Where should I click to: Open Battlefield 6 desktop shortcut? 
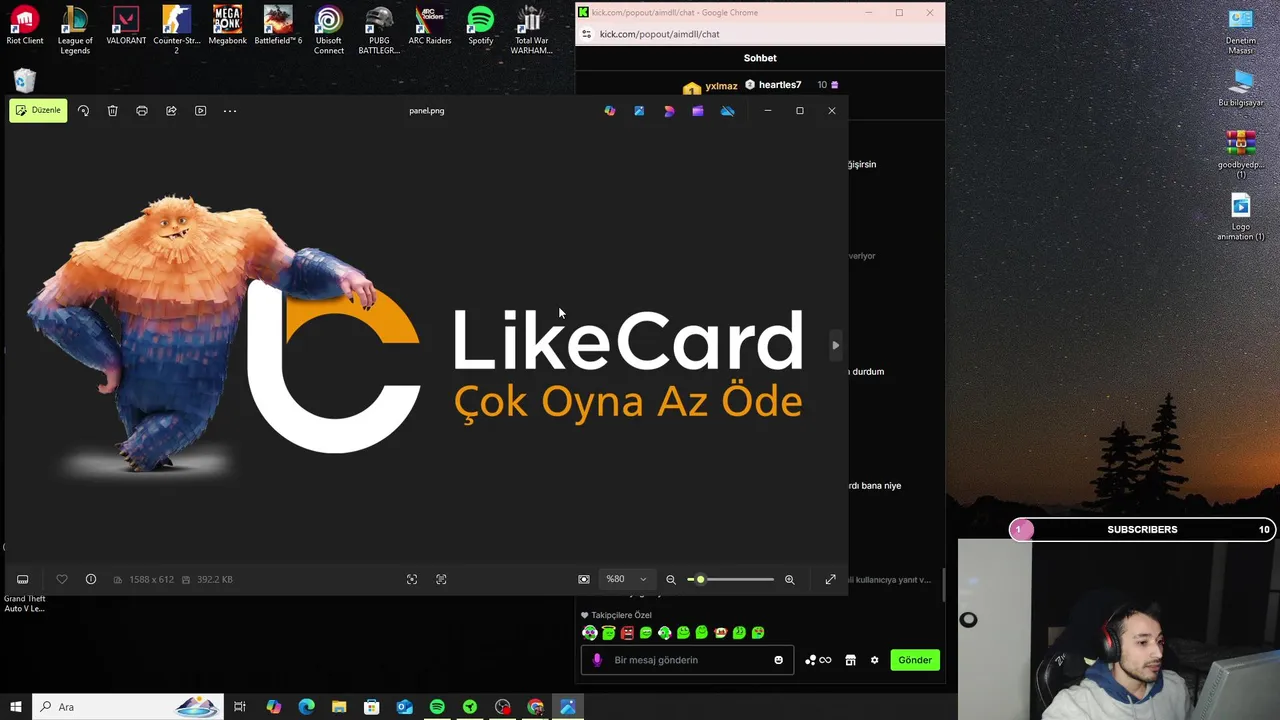(278, 26)
